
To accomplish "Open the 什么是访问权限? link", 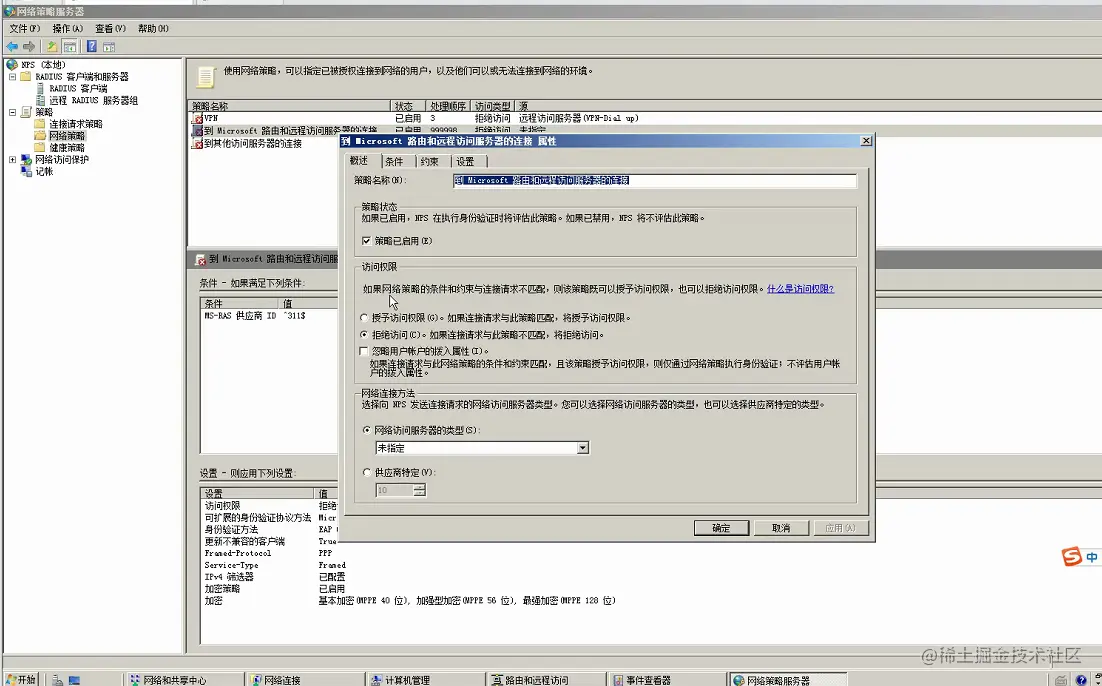I will point(800,289).
